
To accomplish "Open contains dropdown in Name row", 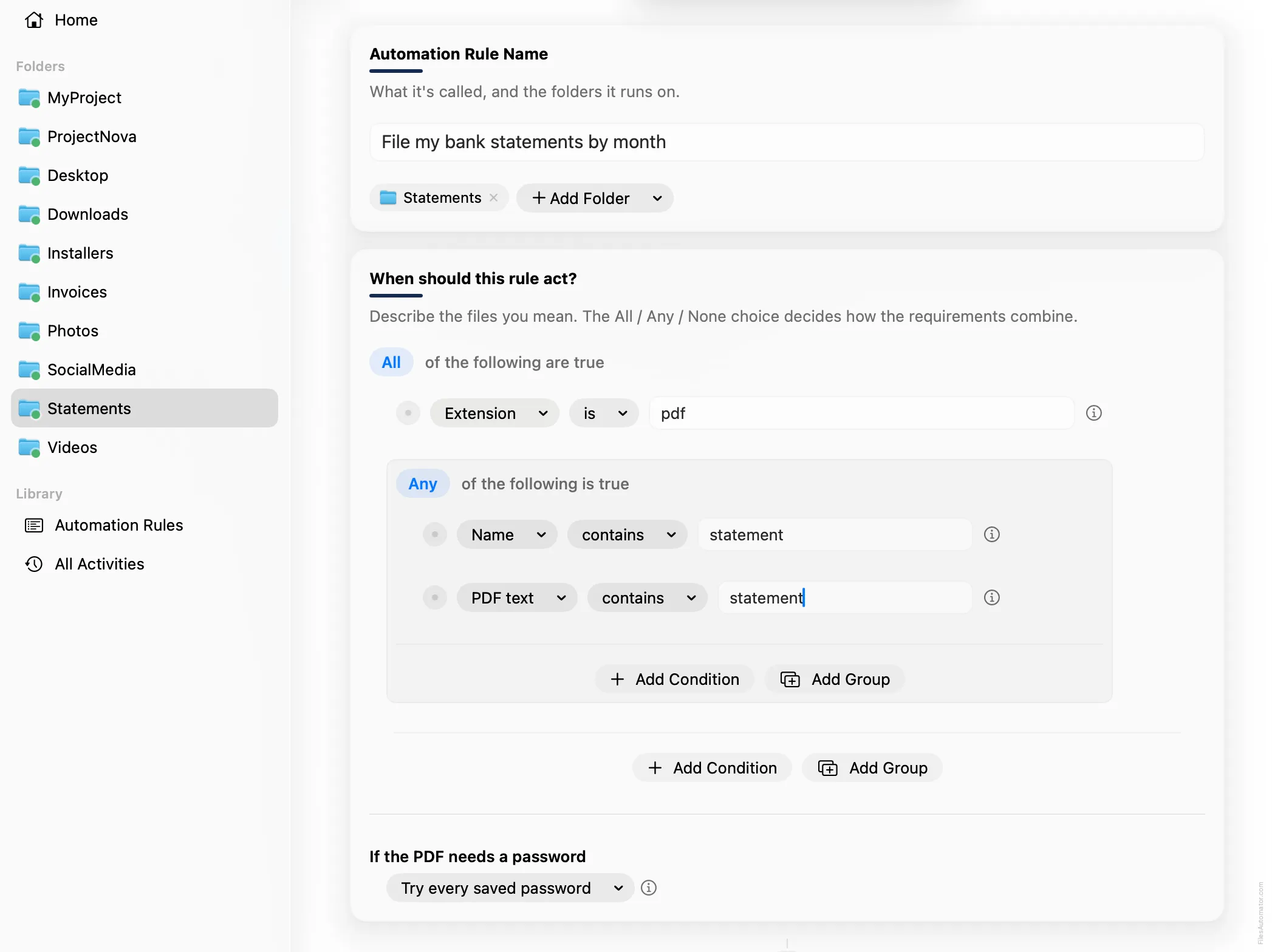I will [x=627, y=534].
